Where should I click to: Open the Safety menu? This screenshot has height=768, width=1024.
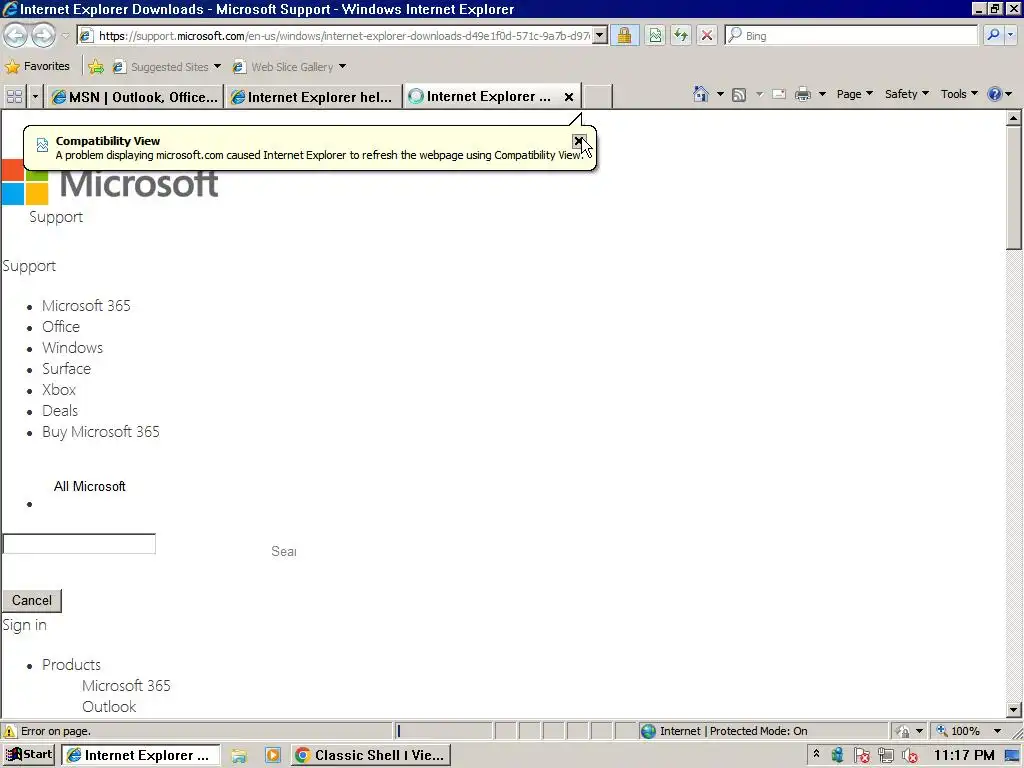tap(906, 94)
